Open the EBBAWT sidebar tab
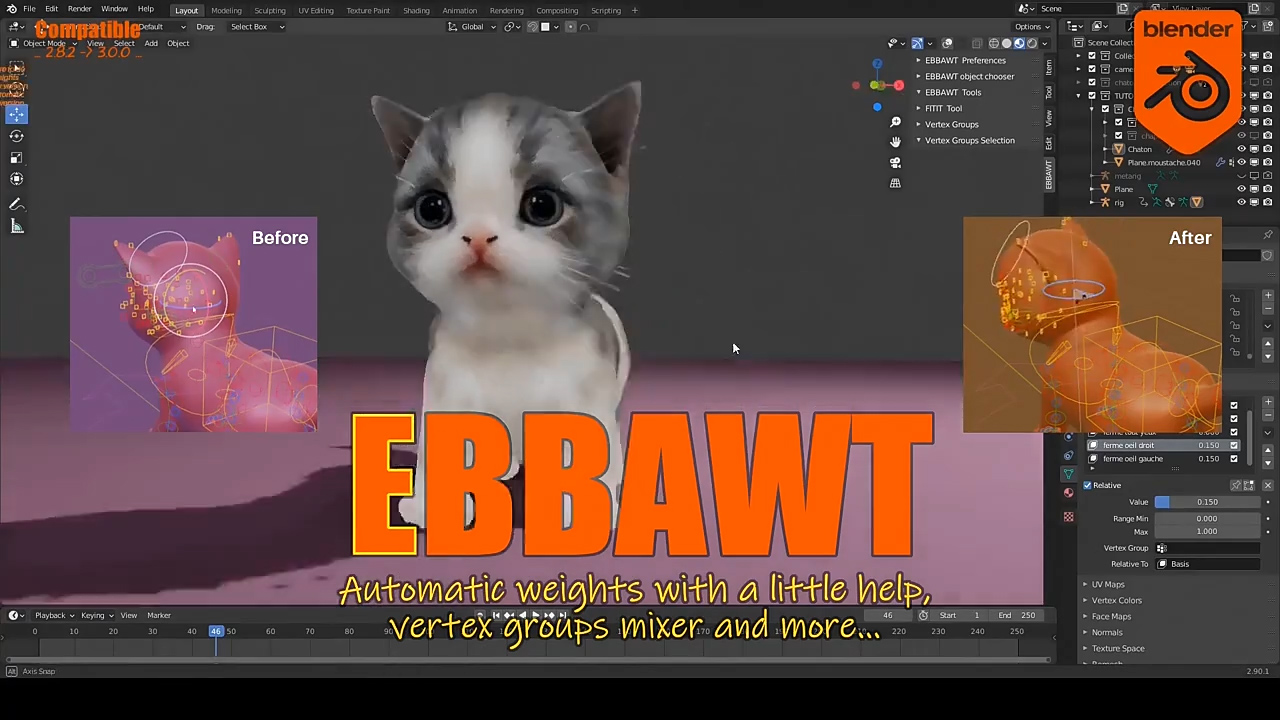The height and width of the screenshot is (720, 1280). pyautogui.click(x=1049, y=174)
